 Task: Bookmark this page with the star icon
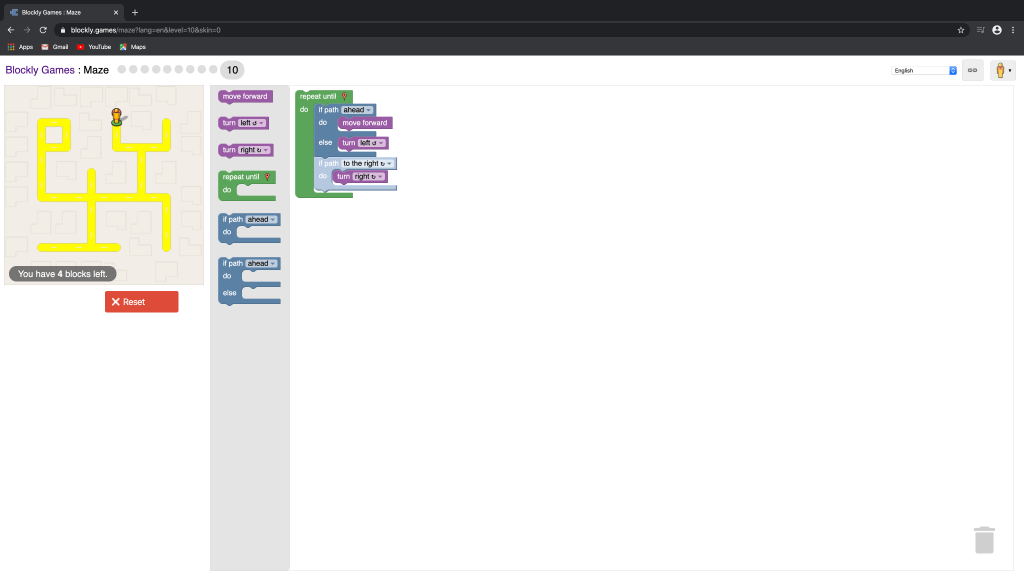[x=961, y=30]
